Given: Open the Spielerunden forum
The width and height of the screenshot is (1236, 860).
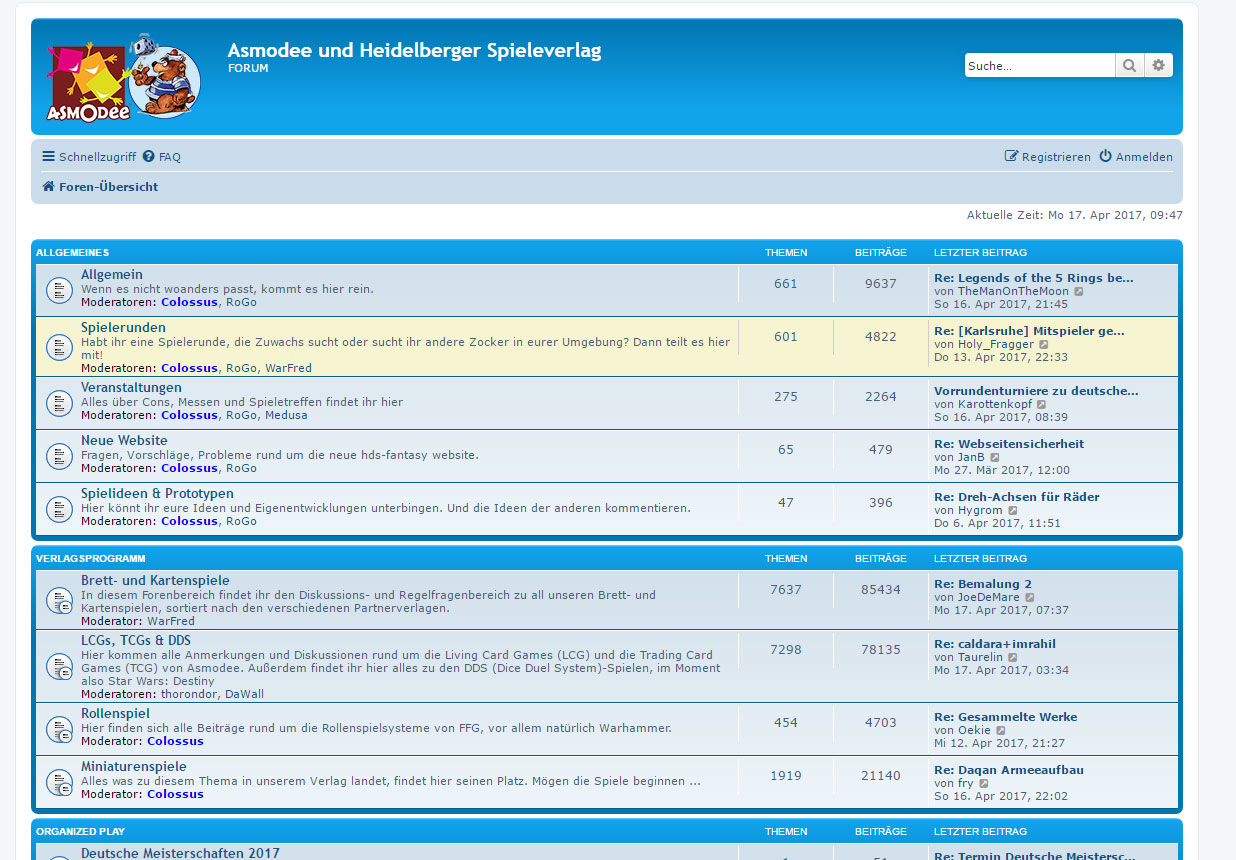Looking at the screenshot, I should [124, 328].
